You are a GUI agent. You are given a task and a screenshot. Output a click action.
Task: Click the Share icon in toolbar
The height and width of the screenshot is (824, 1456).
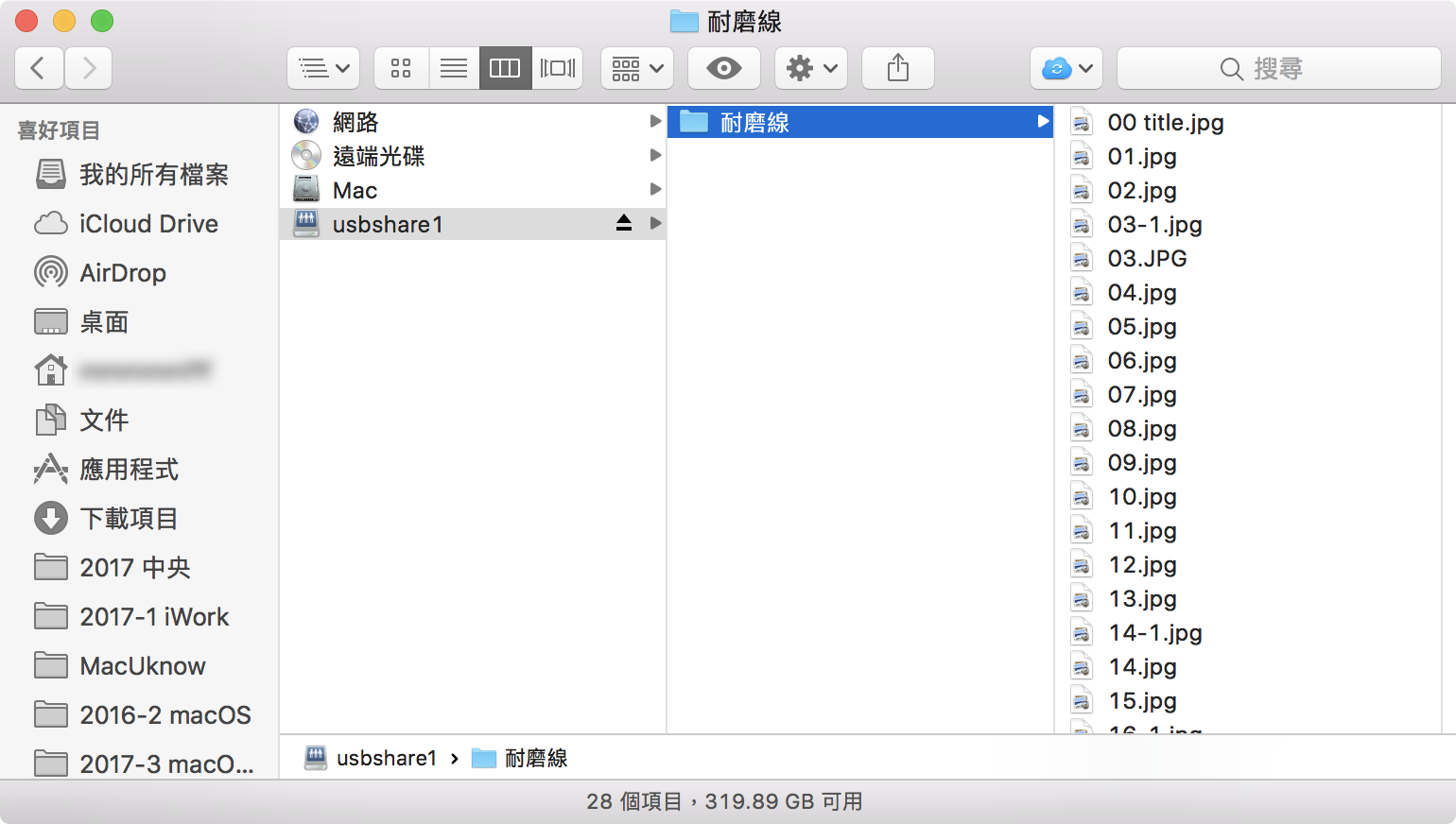pos(897,68)
